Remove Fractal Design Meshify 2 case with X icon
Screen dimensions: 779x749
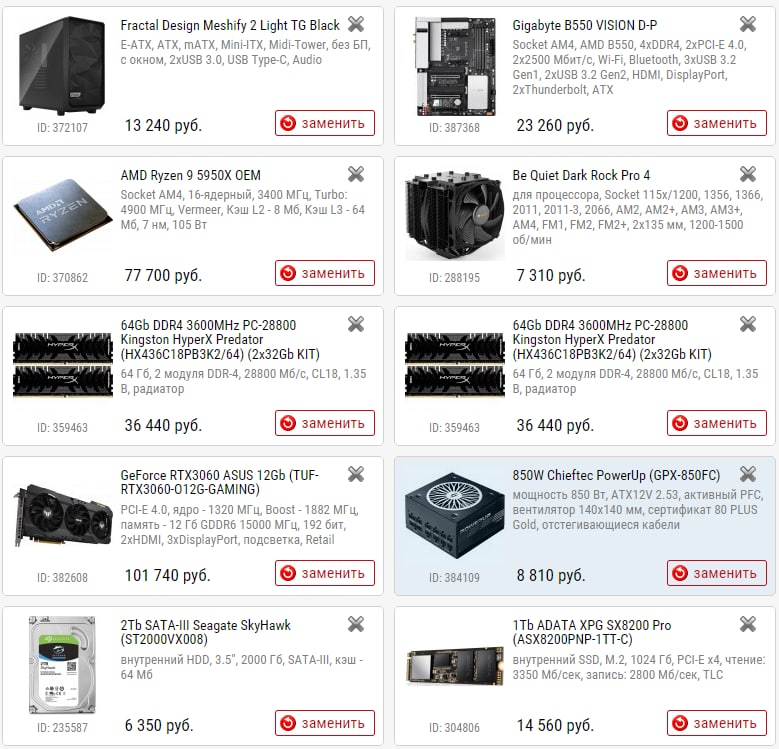pos(356,24)
